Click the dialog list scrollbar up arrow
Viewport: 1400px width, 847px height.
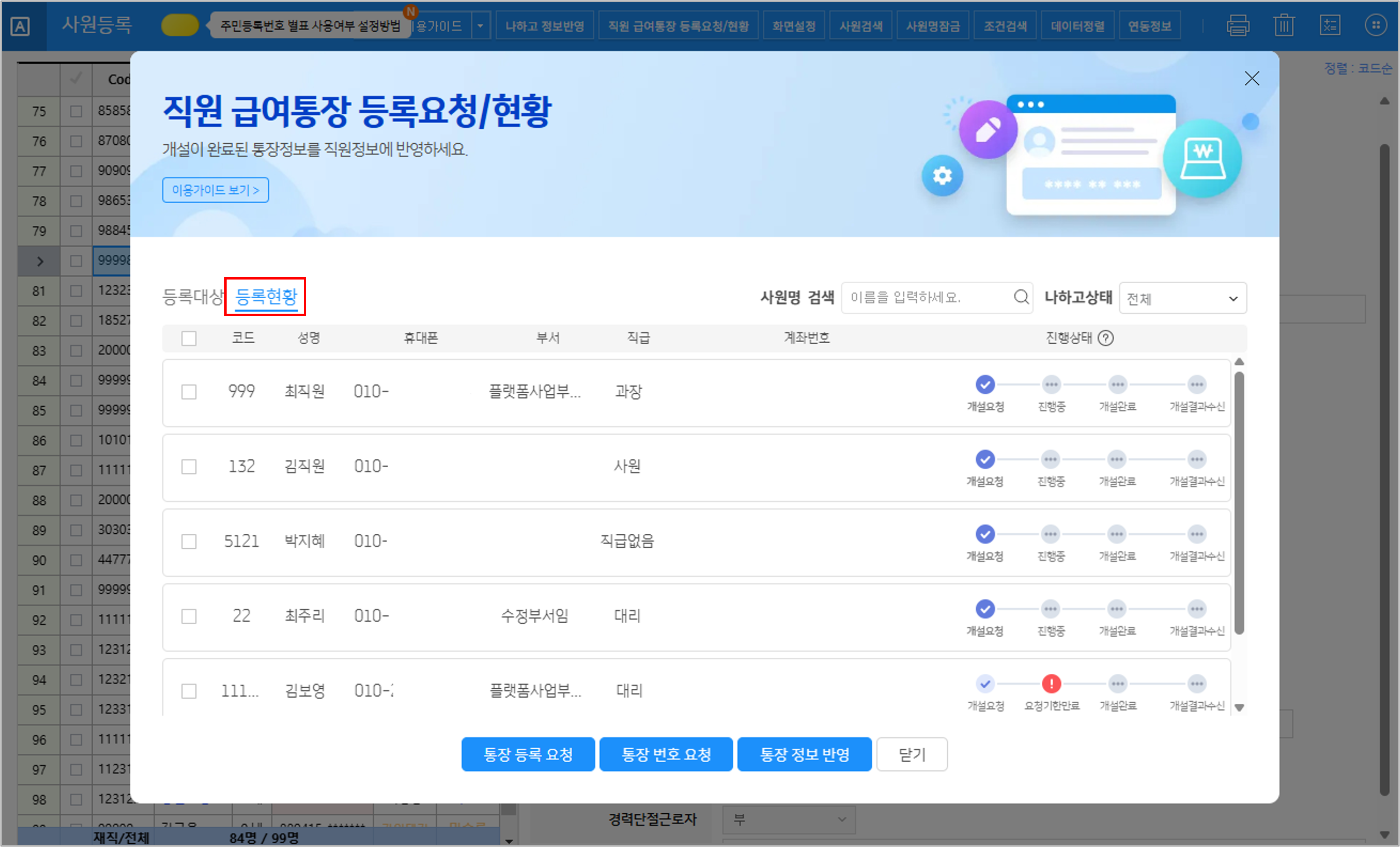click(1239, 362)
